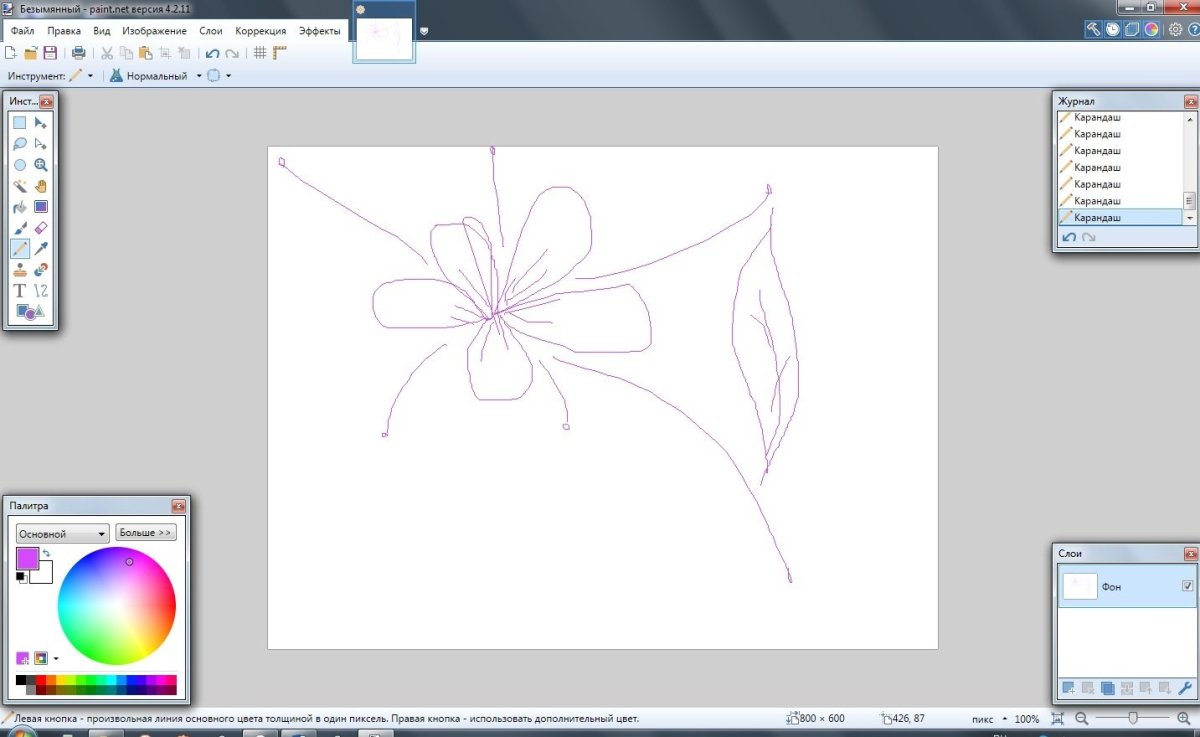Viewport: 1200px width, 737px height.
Task: Open the Нормальный blend mode dropdown
Action: tap(199, 76)
